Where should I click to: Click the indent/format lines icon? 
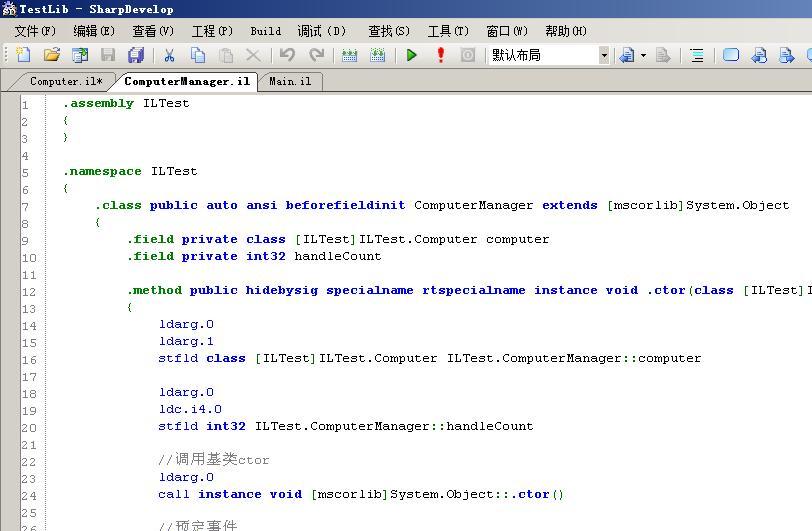pyautogui.click(x=697, y=54)
